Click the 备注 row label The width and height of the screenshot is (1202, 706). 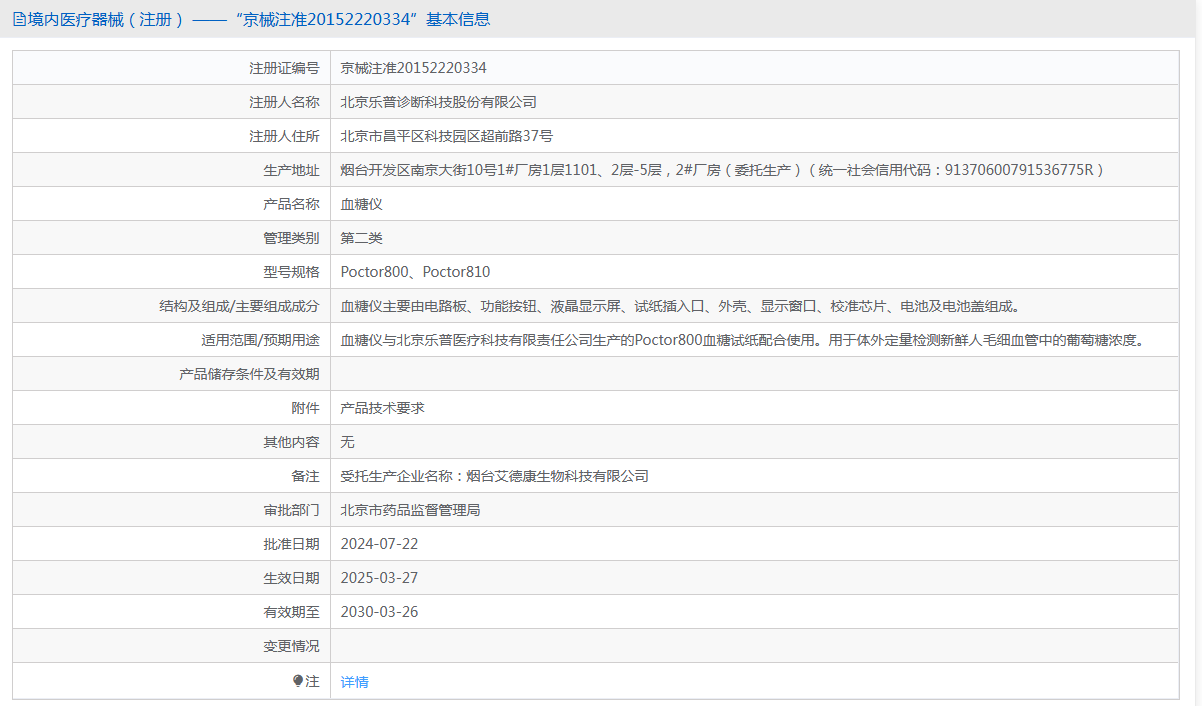pos(305,476)
